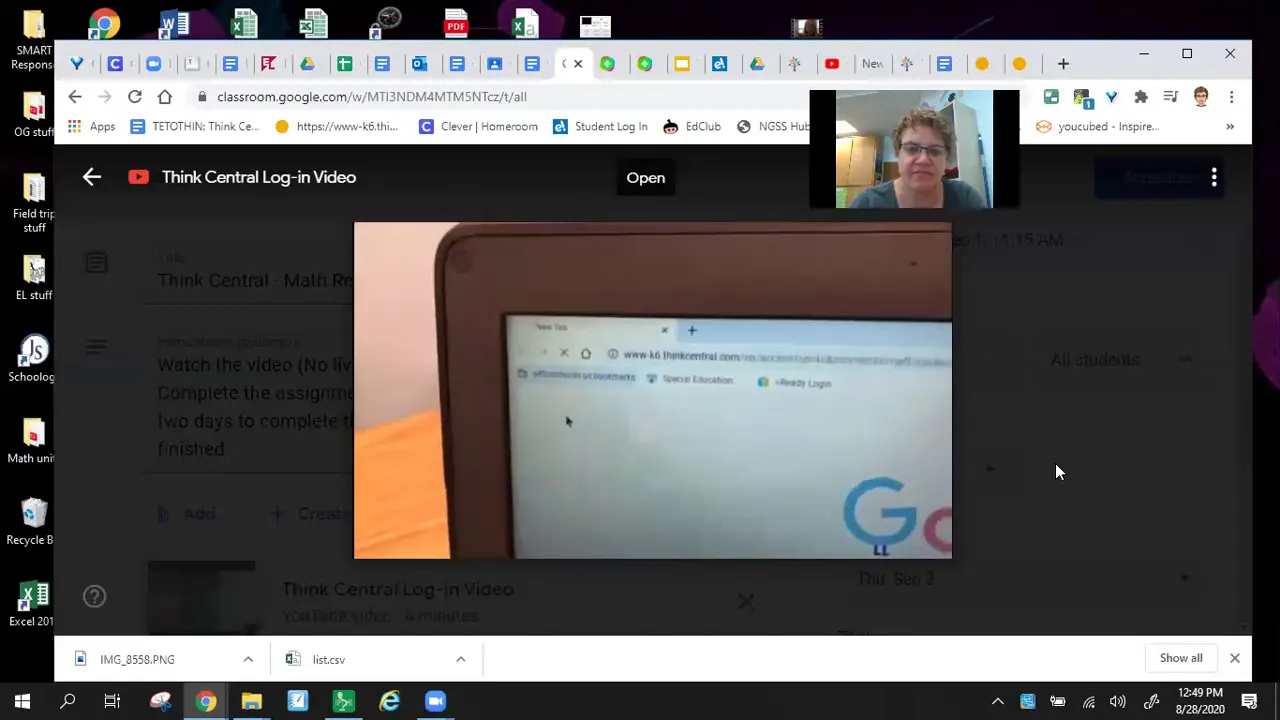Open the Apps bookmarks shortcut
The height and width of the screenshot is (720, 1280).
pyautogui.click(x=91, y=127)
